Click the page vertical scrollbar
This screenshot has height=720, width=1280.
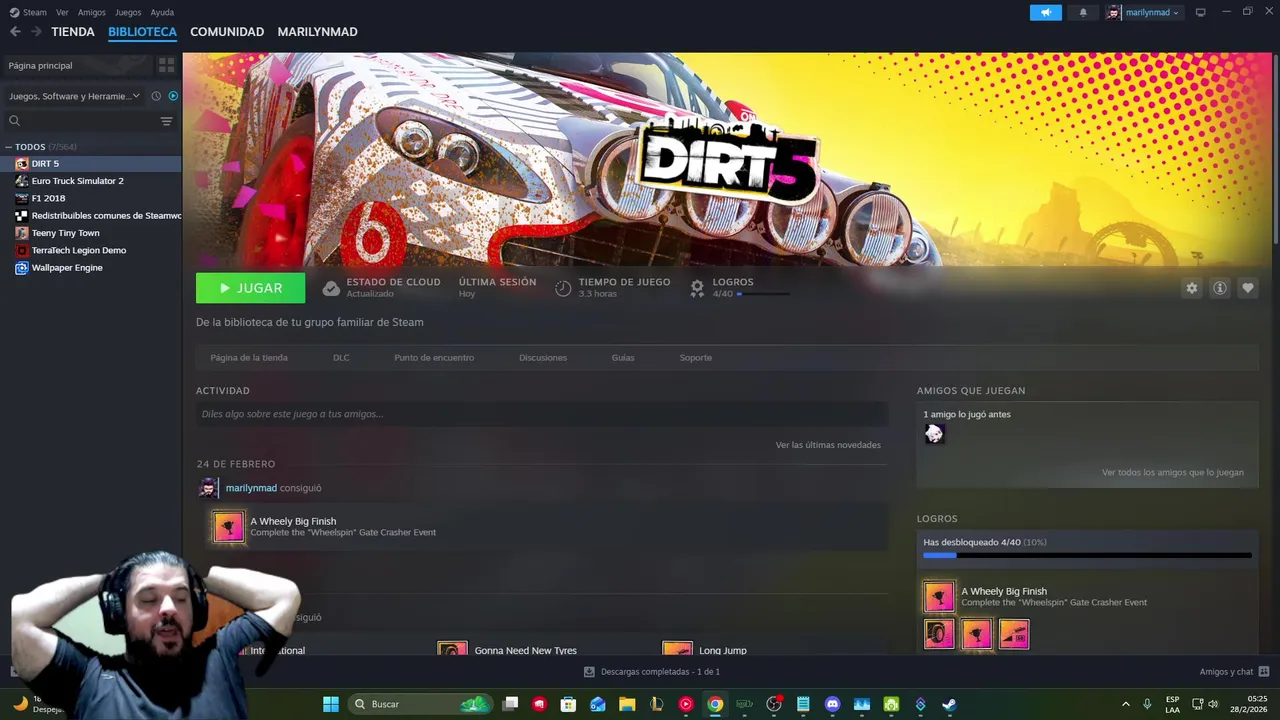pyautogui.click(x=1275, y=150)
